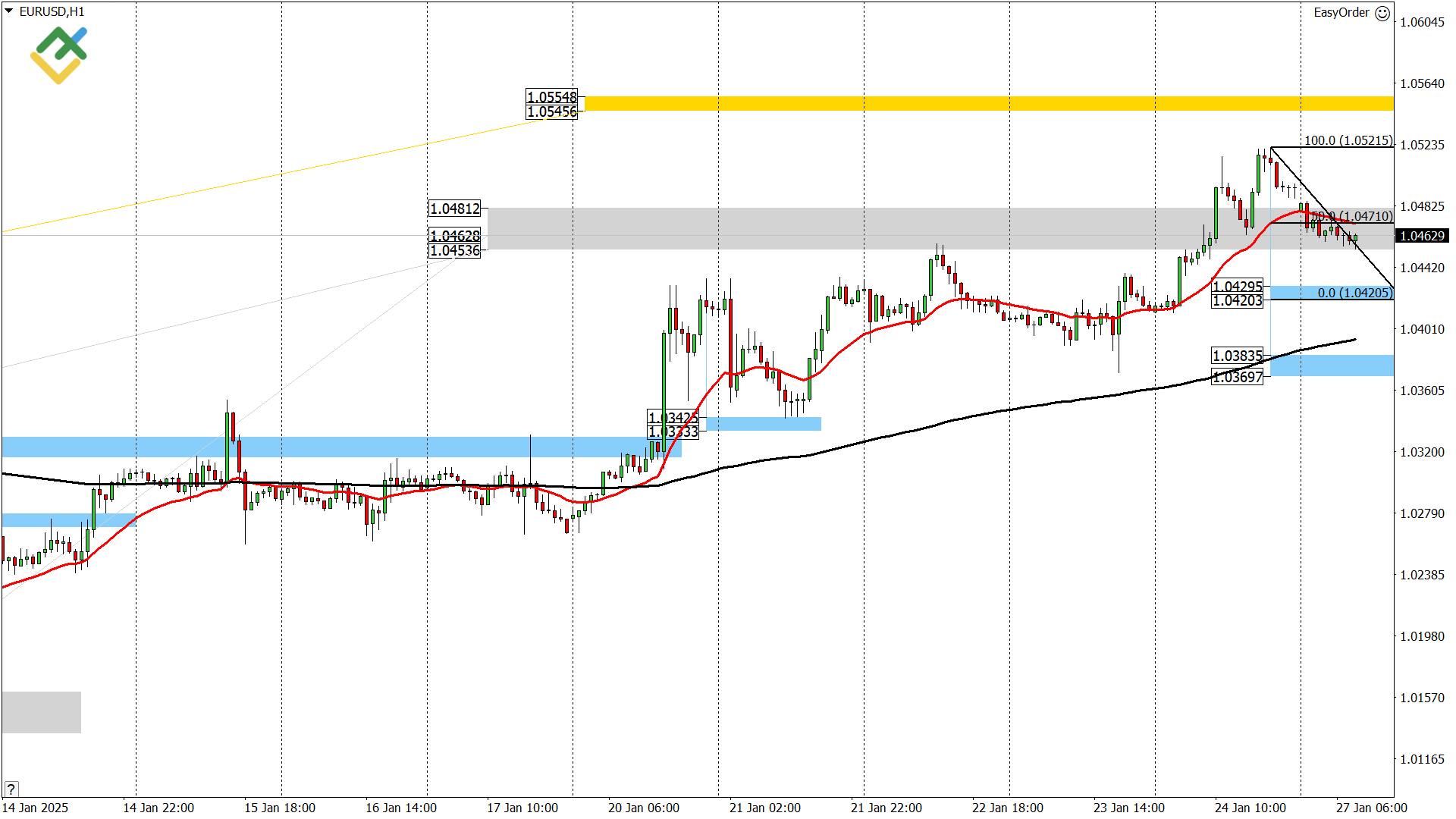Select the price label 1.04812
The height and width of the screenshot is (819, 1456).
[455, 207]
